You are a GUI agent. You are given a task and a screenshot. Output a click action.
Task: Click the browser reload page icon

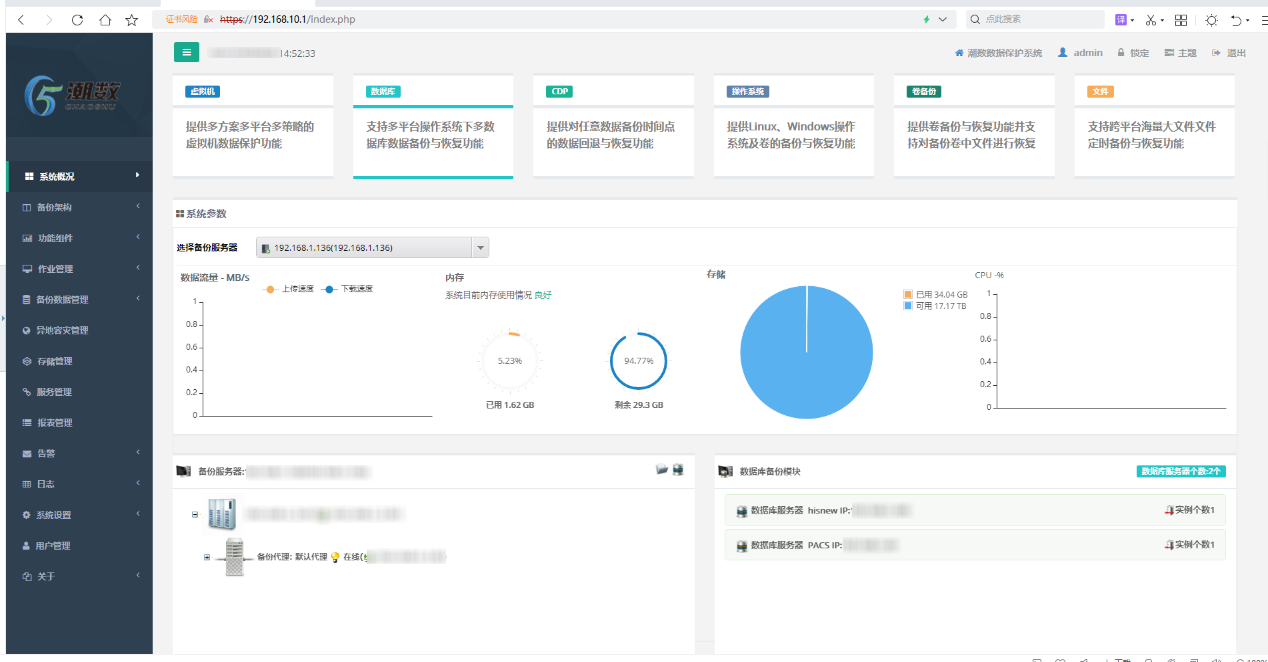click(x=78, y=19)
